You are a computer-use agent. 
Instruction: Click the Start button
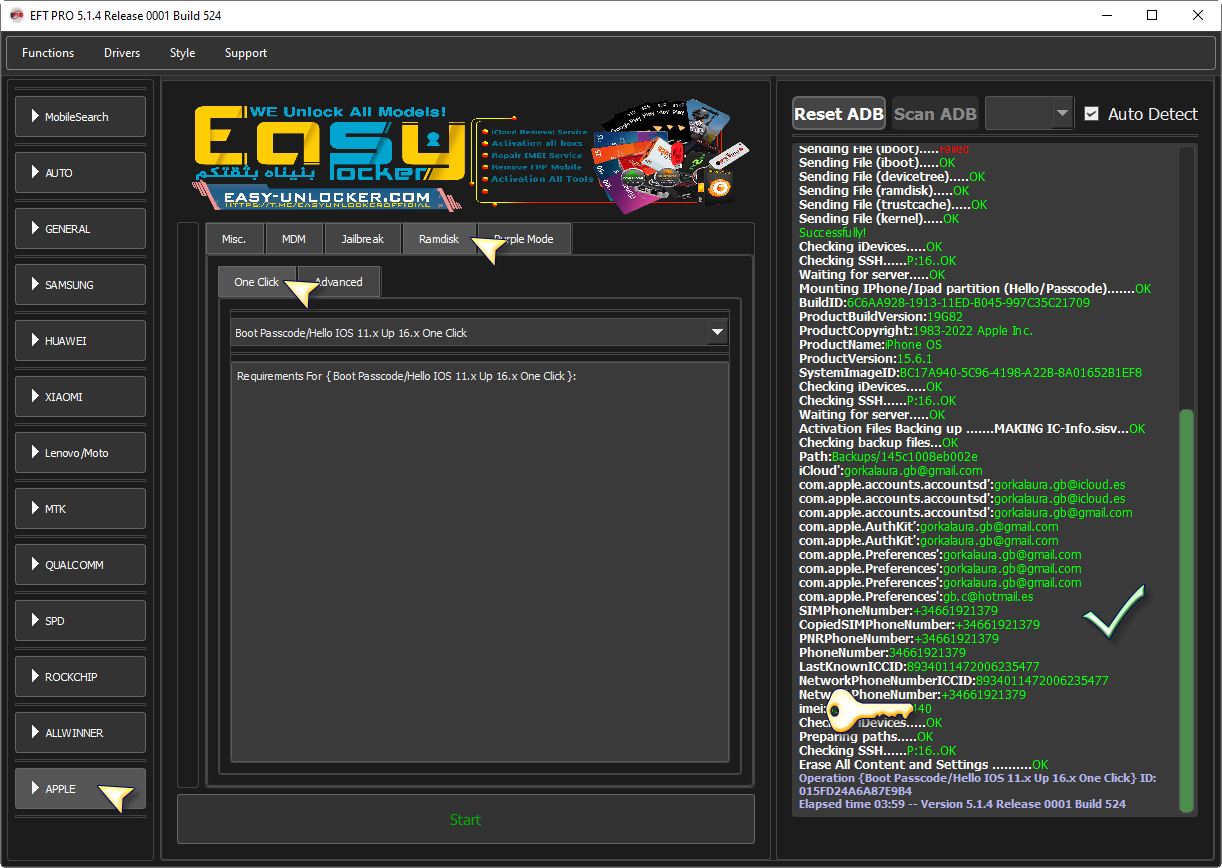(x=466, y=820)
